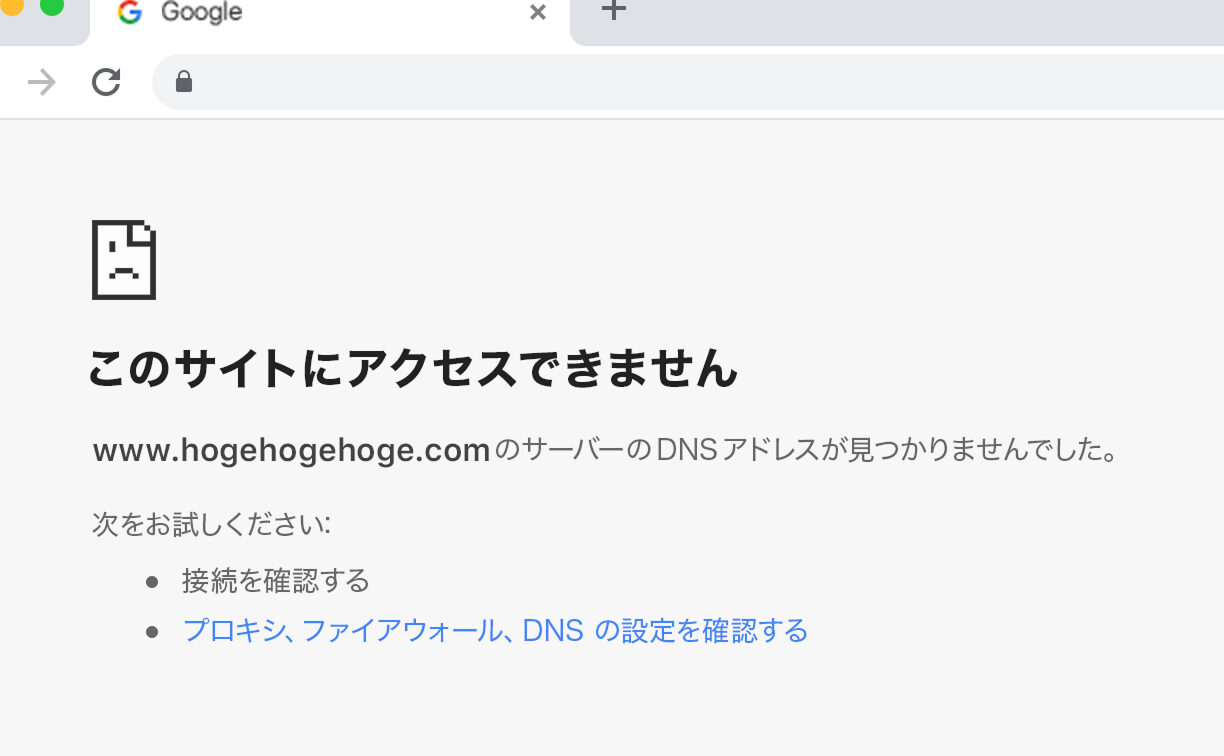Click the green maximize window button
This screenshot has height=756, width=1224.
pos(52,6)
